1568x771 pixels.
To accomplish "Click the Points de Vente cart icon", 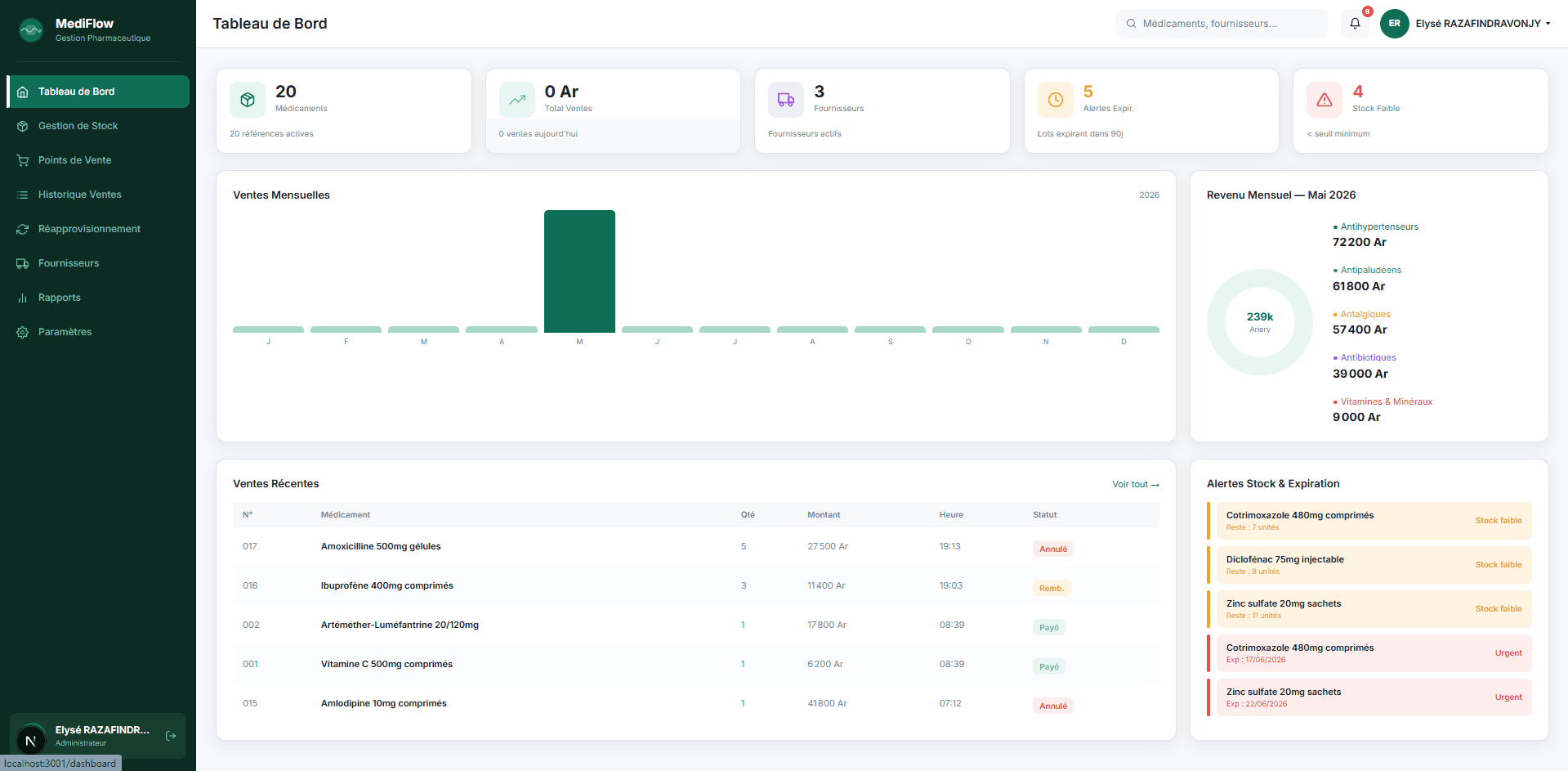I will tap(23, 160).
